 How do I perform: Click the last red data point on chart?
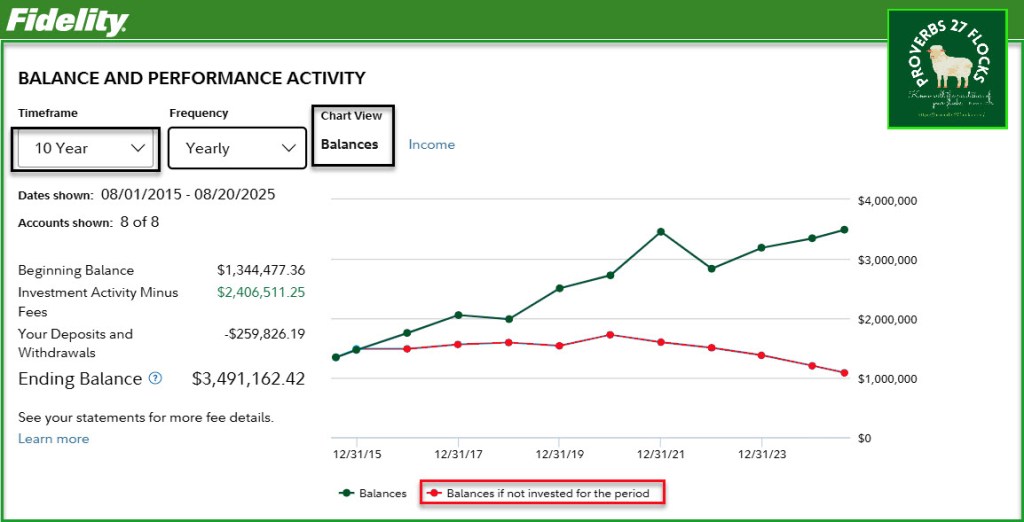pos(844,373)
